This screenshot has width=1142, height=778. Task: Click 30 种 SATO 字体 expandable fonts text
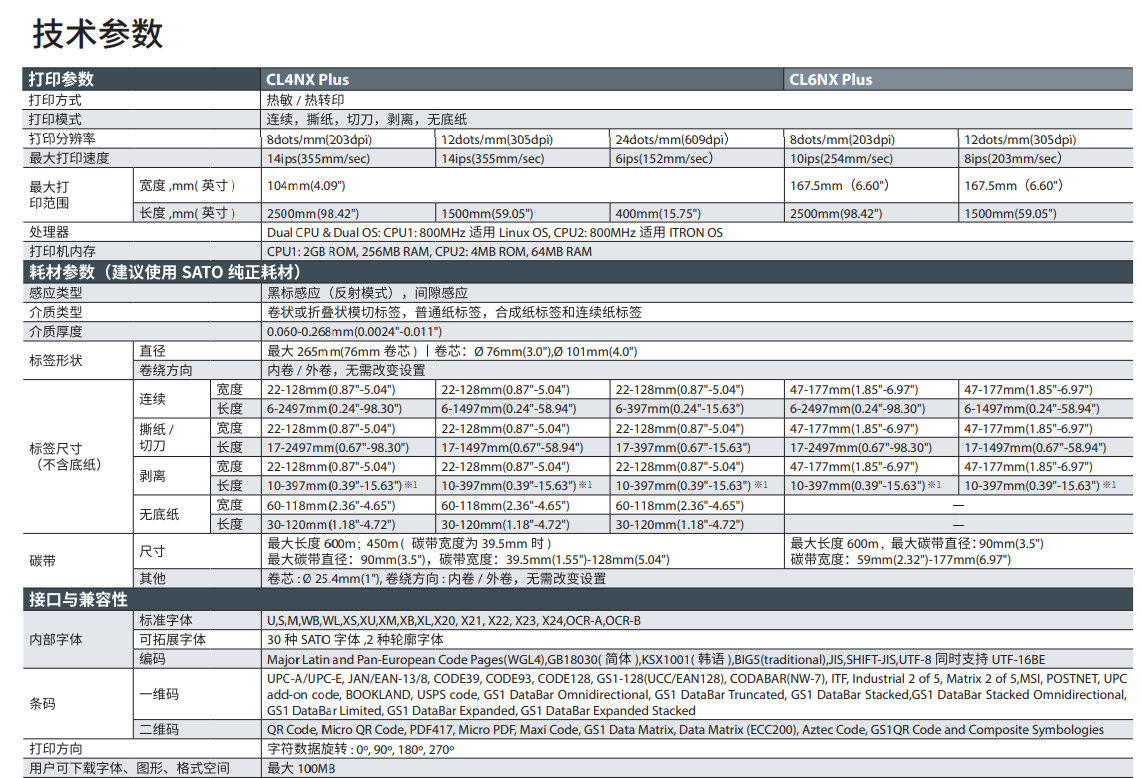coord(355,640)
